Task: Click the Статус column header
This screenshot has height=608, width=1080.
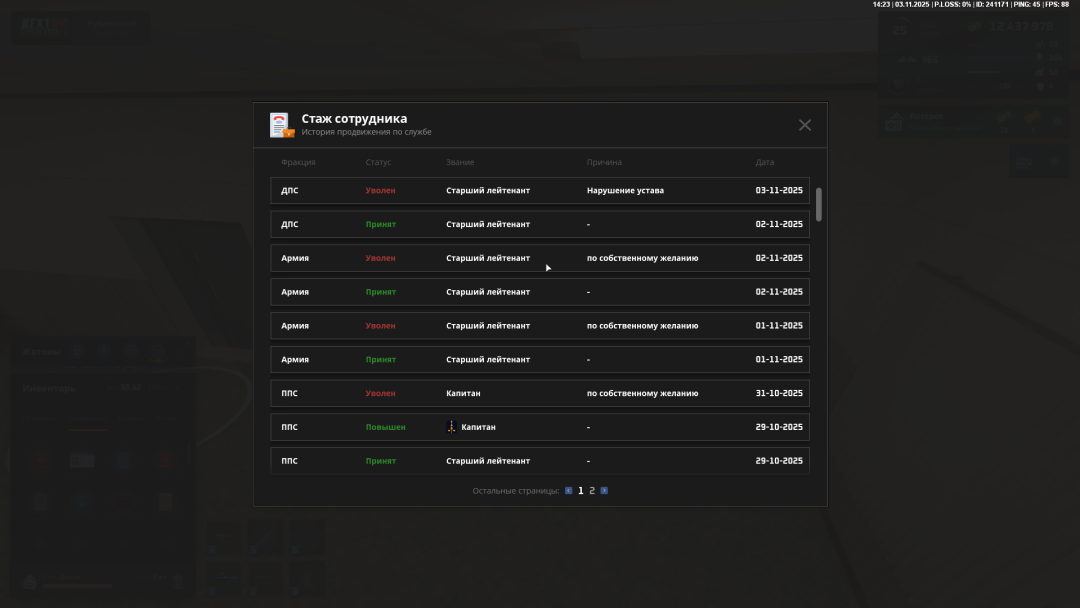Action: point(378,162)
